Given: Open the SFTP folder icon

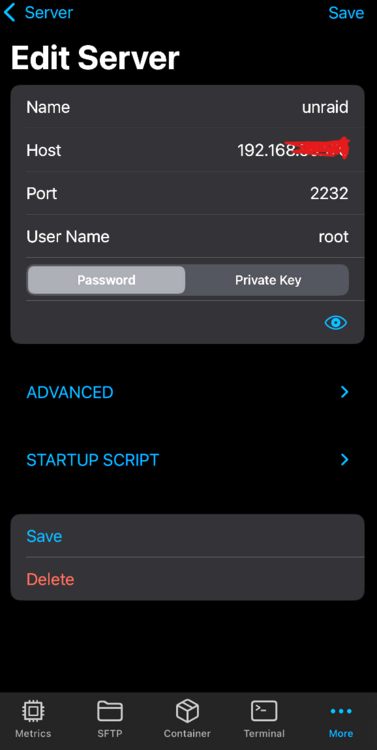Looking at the screenshot, I should (110, 711).
